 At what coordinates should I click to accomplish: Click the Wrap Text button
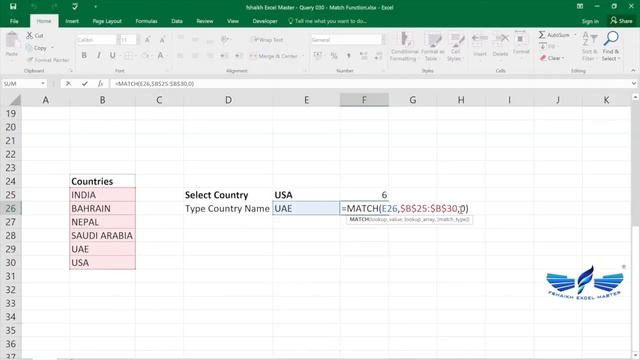(267, 40)
